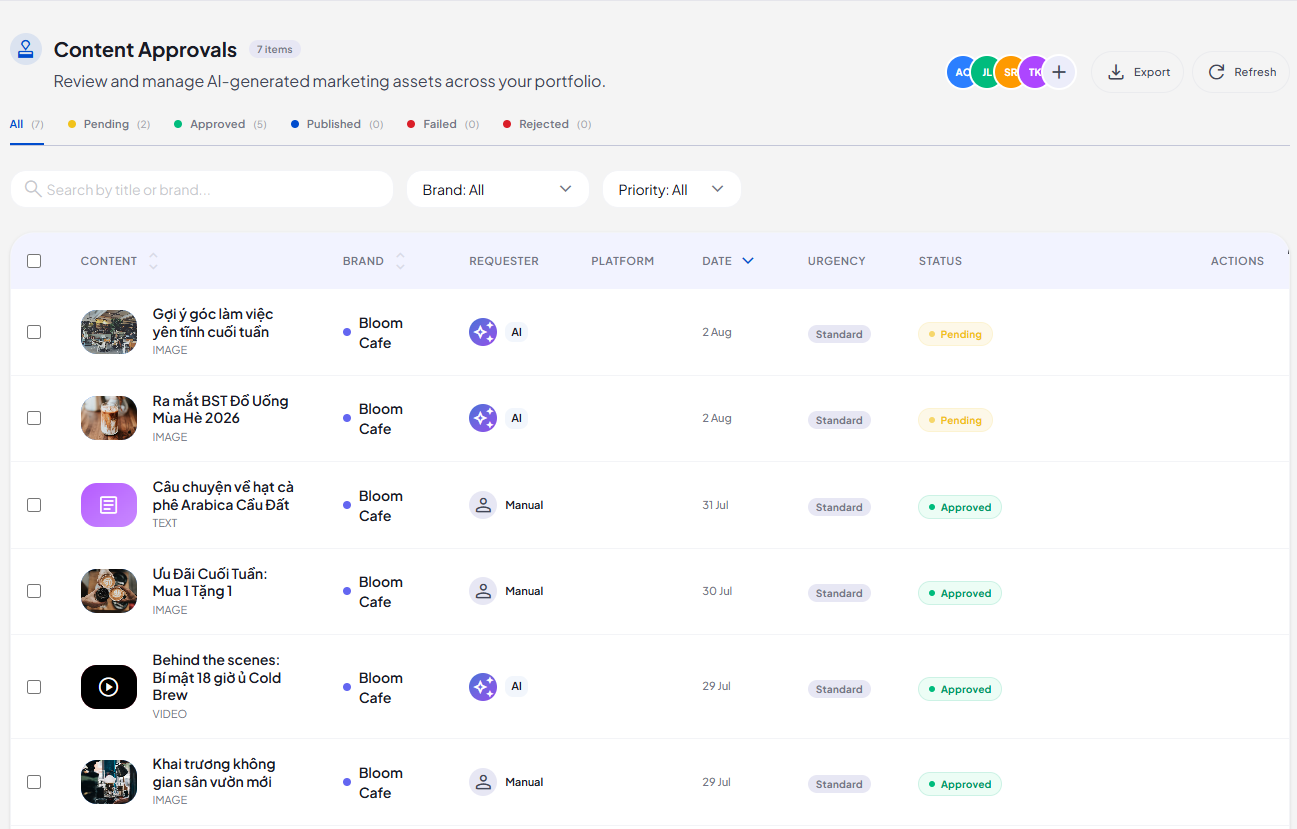The width and height of the screenshot is (1297, 829).
Task: Switch to the Pending tab
Action: [108, 124]
